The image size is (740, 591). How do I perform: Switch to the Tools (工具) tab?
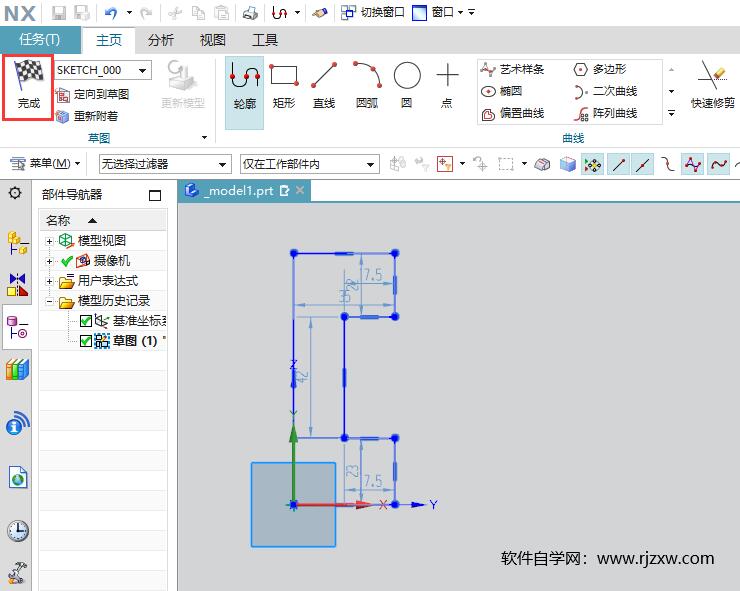coord(265,40)
